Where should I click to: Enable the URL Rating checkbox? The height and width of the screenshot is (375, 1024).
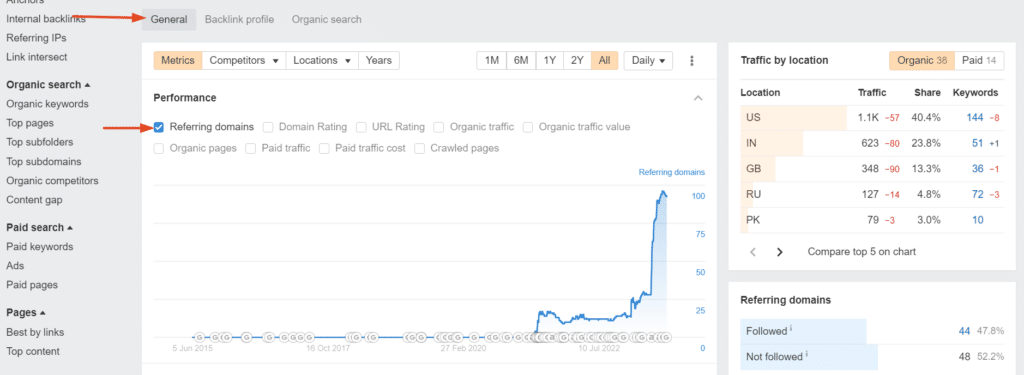[361, 127]
